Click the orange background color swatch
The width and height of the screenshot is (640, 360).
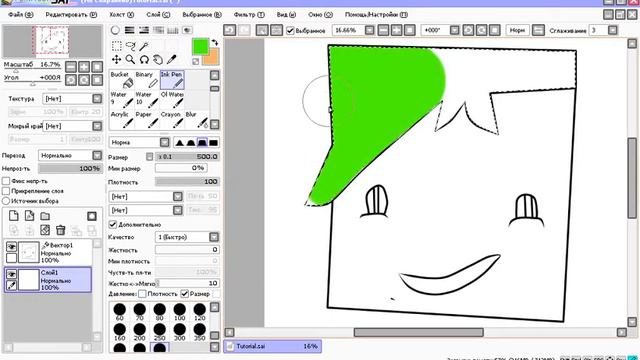click(213, 58)
